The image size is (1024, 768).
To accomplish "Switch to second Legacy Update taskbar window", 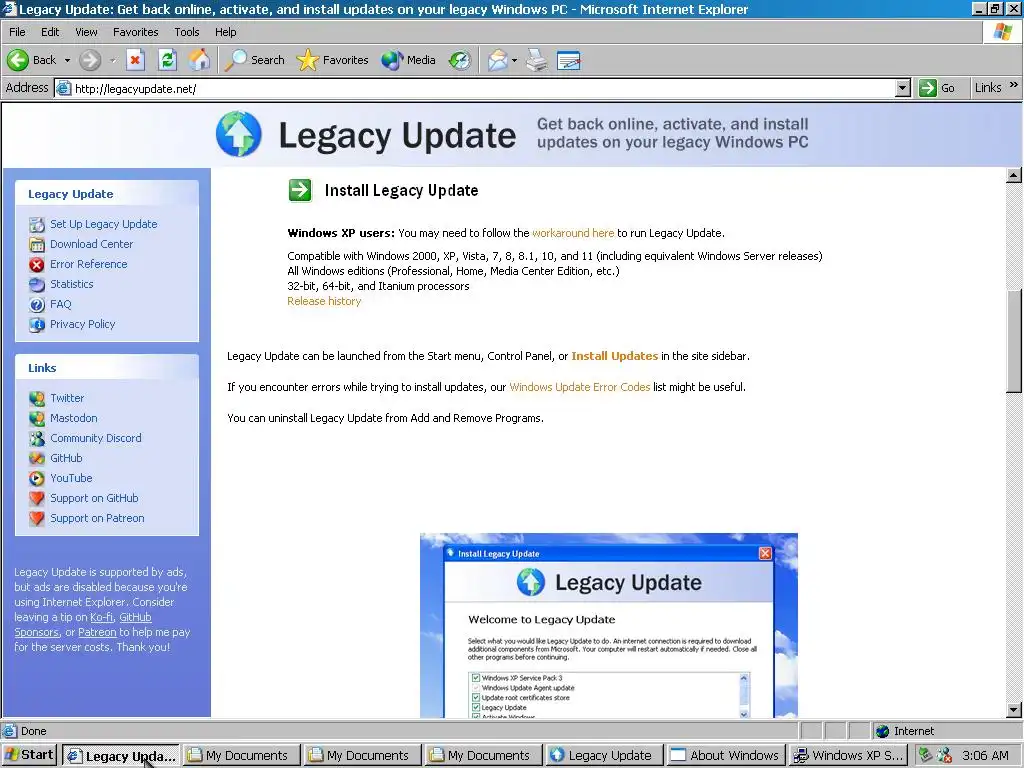I will point(603,756).
